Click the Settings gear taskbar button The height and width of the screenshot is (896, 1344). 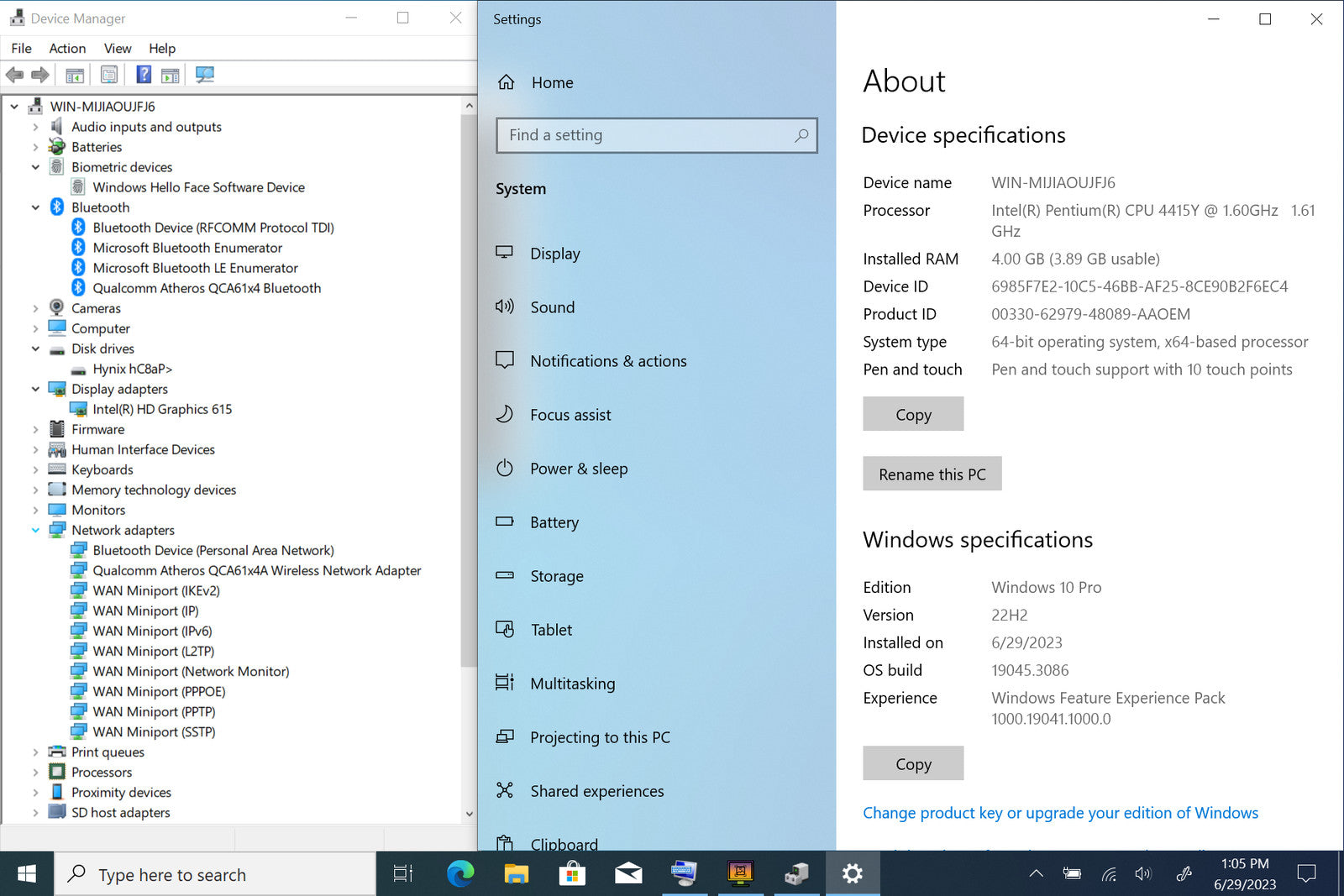point(852,873)
